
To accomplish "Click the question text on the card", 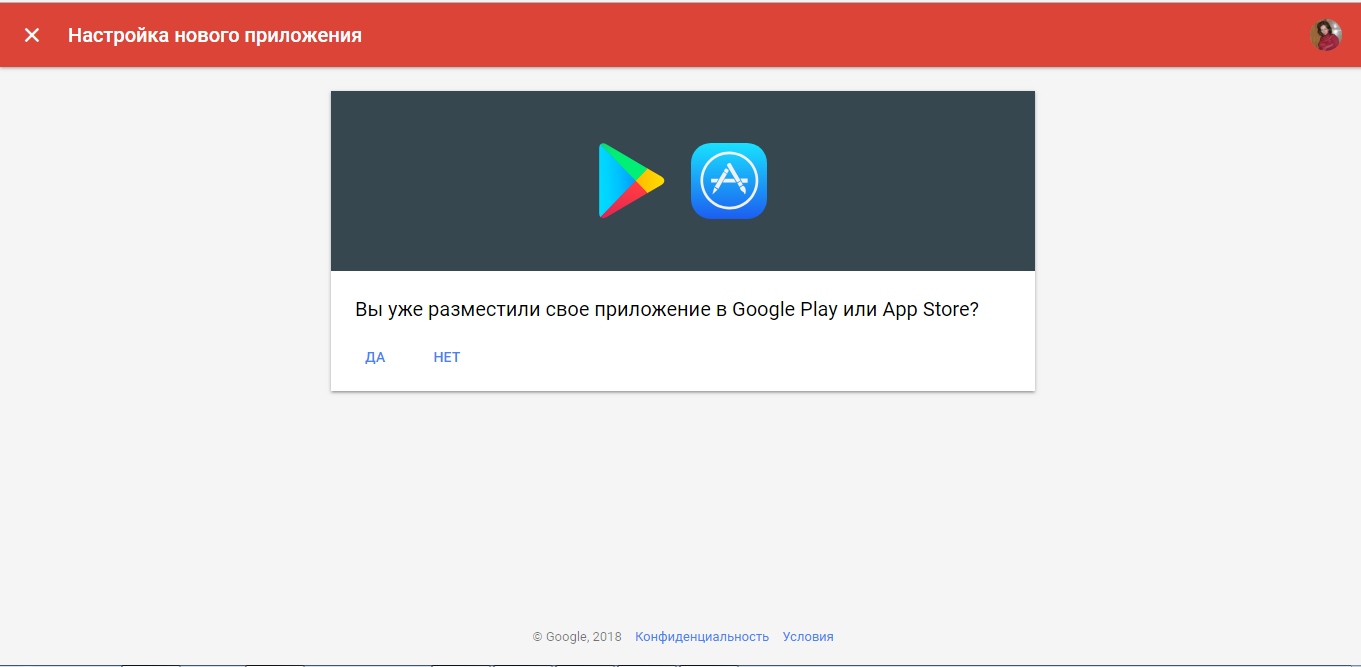I will [669, 309].
